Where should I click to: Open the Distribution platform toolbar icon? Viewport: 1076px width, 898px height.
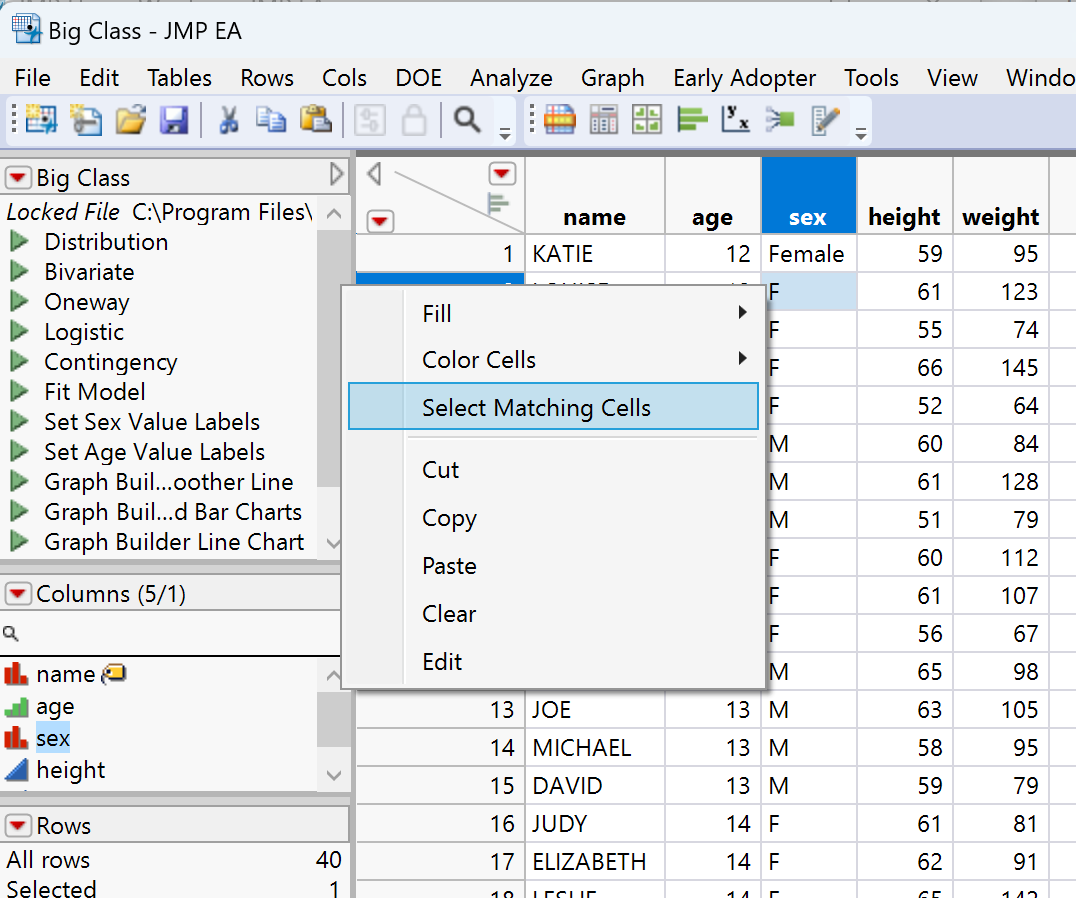690,121
